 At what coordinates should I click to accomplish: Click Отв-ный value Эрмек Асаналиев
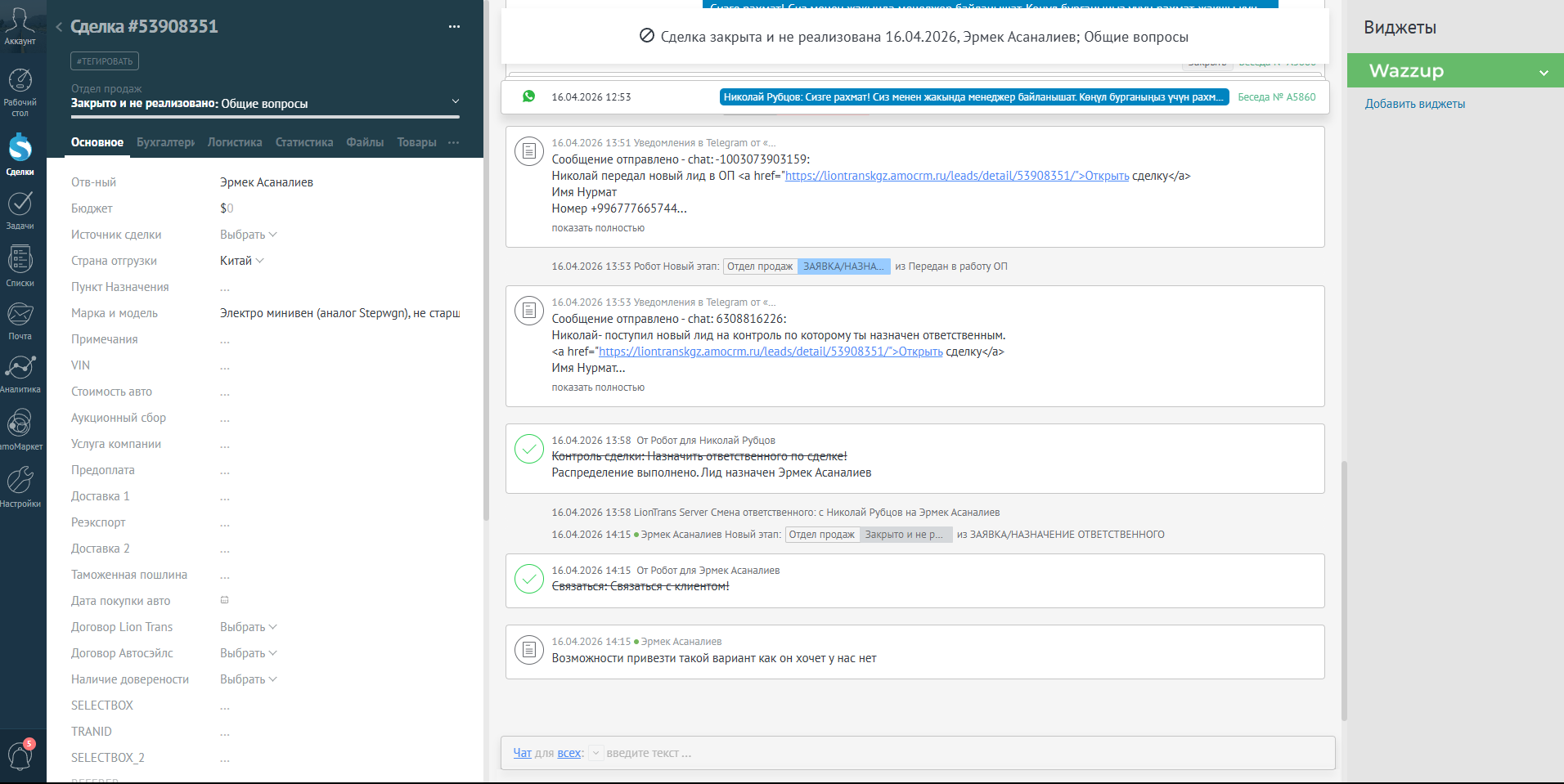click(267, 182)
